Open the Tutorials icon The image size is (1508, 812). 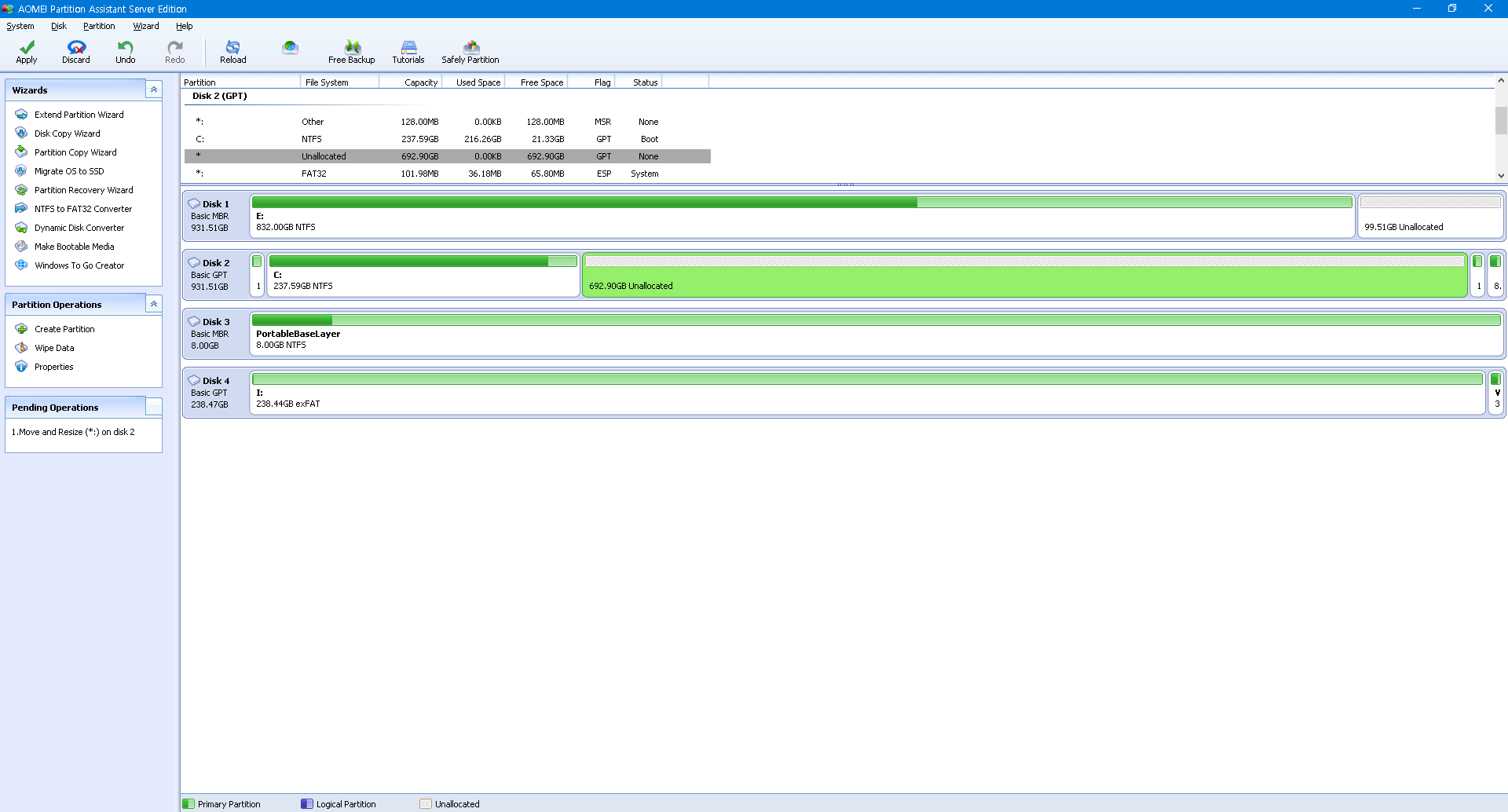(x=408, y=52)
